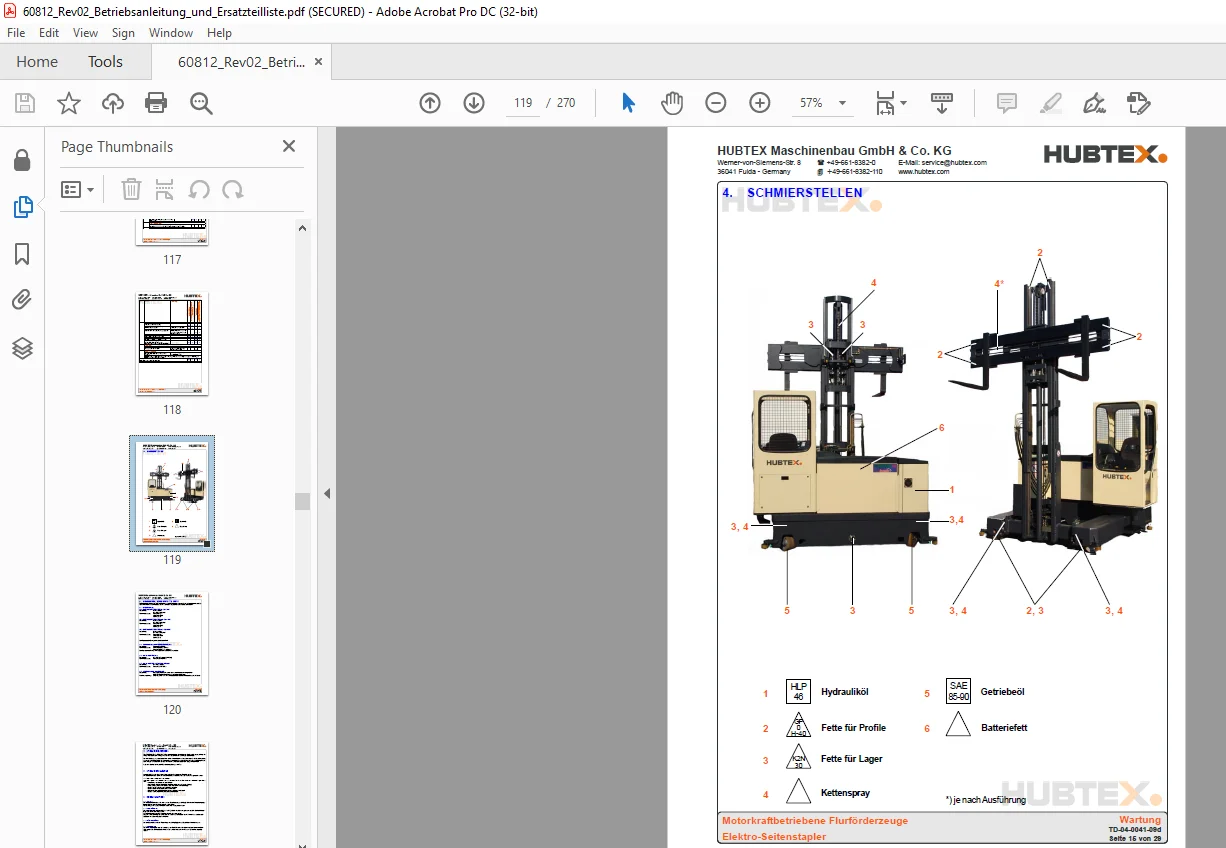Click the Save file icon

25,103
